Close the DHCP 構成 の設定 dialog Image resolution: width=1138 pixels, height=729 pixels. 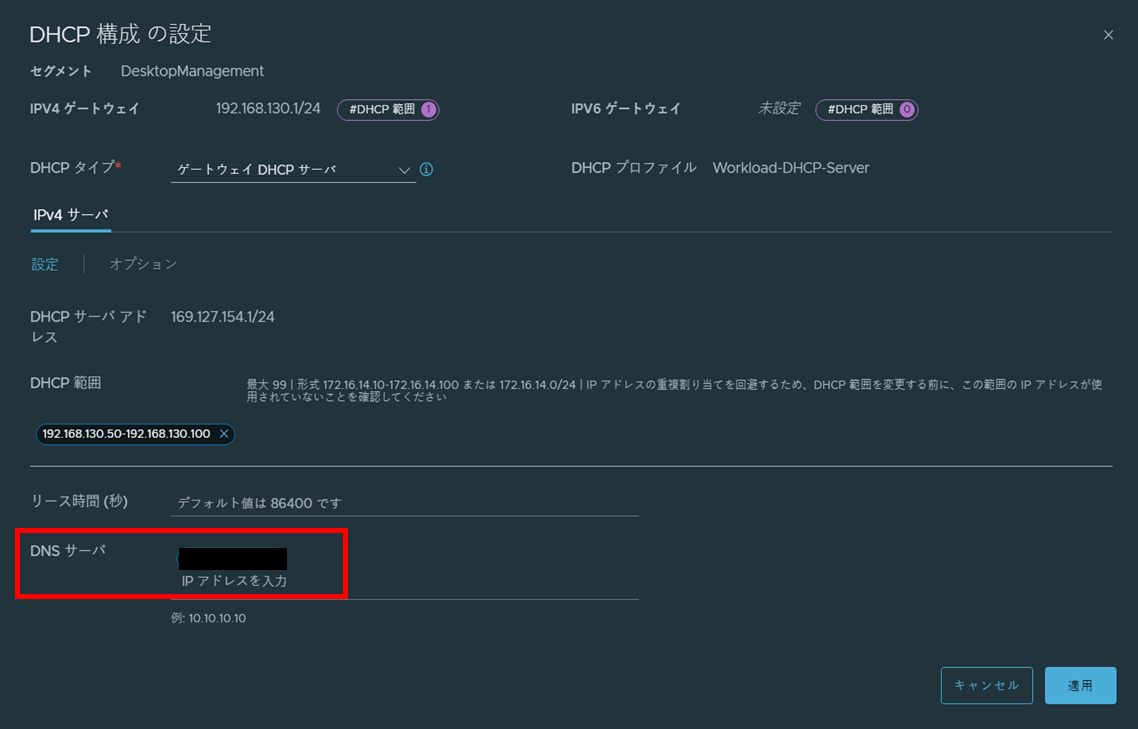pyautogui.click(x=1108, y=34)
